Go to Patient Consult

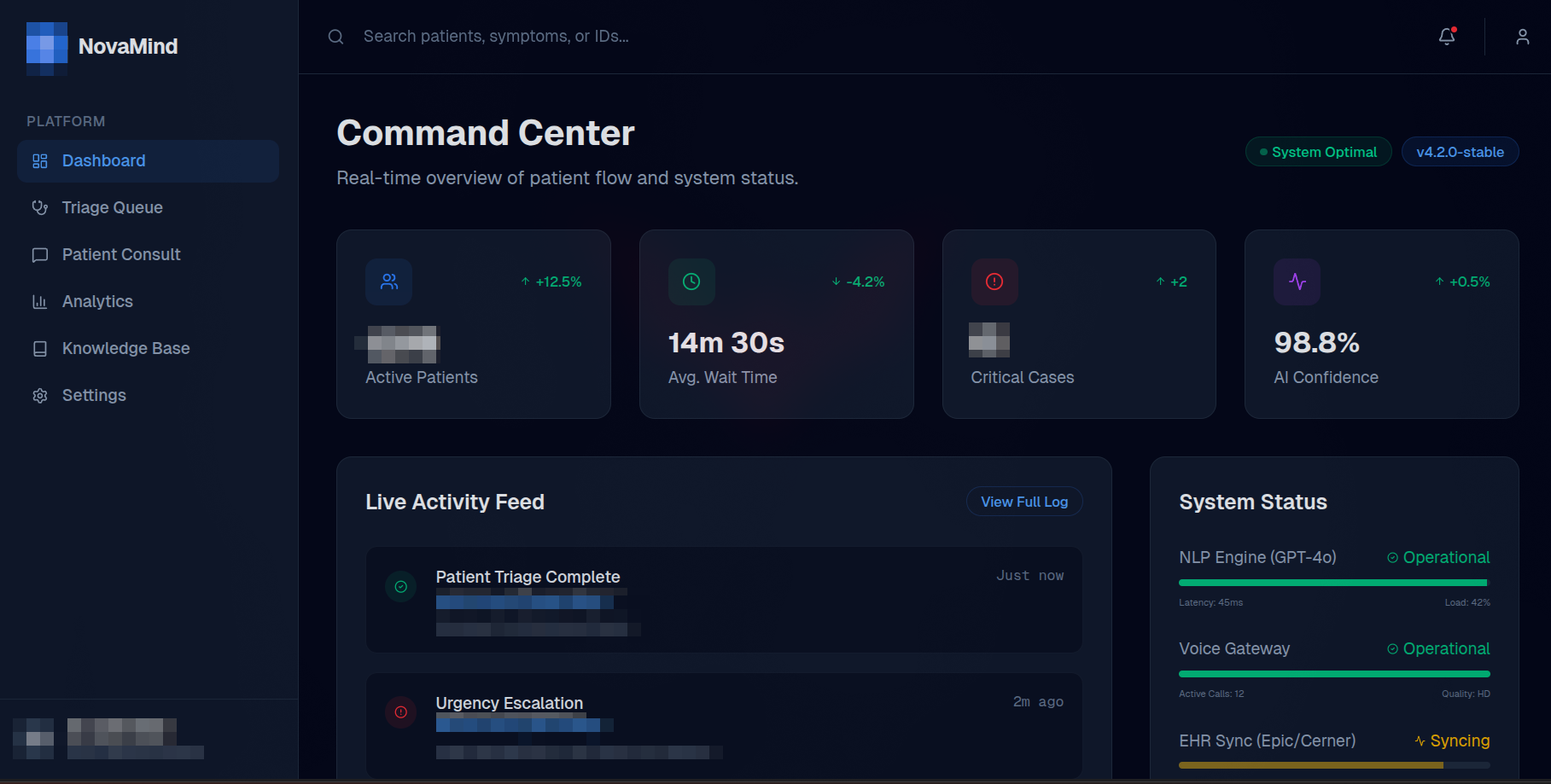[x=148, y=255]
